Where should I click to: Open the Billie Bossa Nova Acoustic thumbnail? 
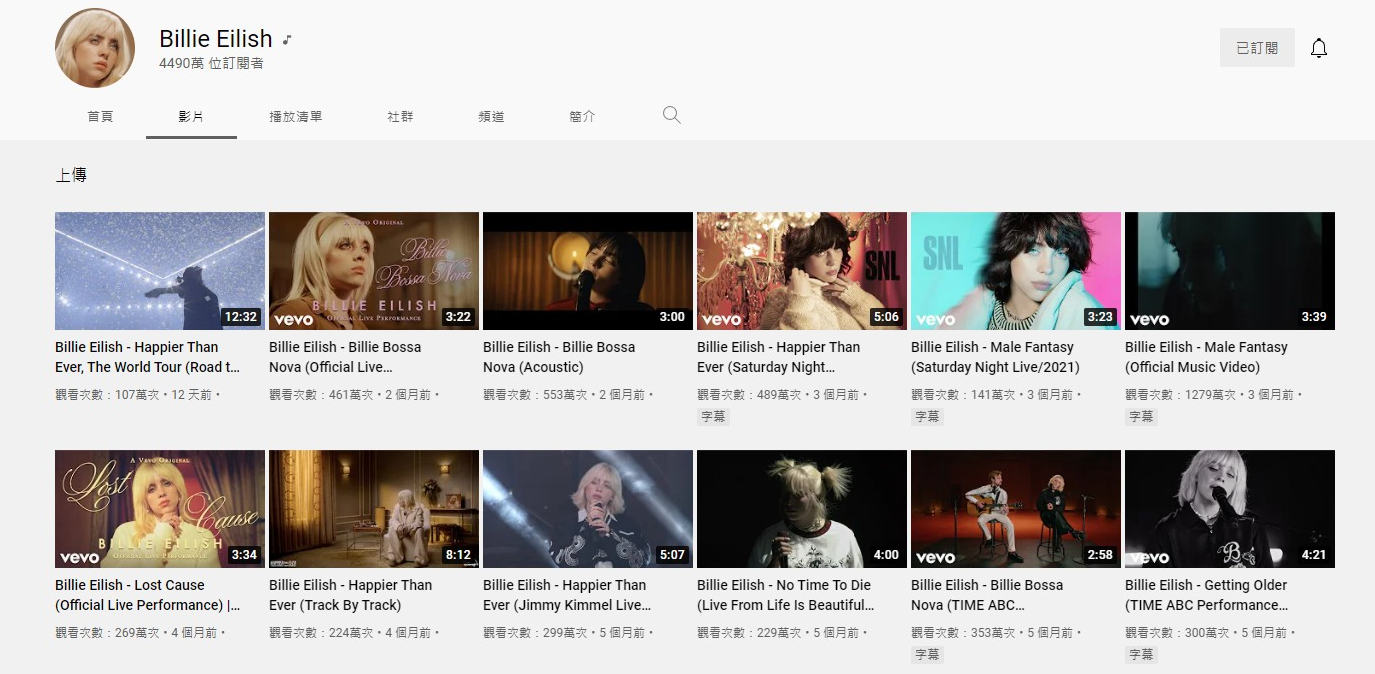click(588, 271)
